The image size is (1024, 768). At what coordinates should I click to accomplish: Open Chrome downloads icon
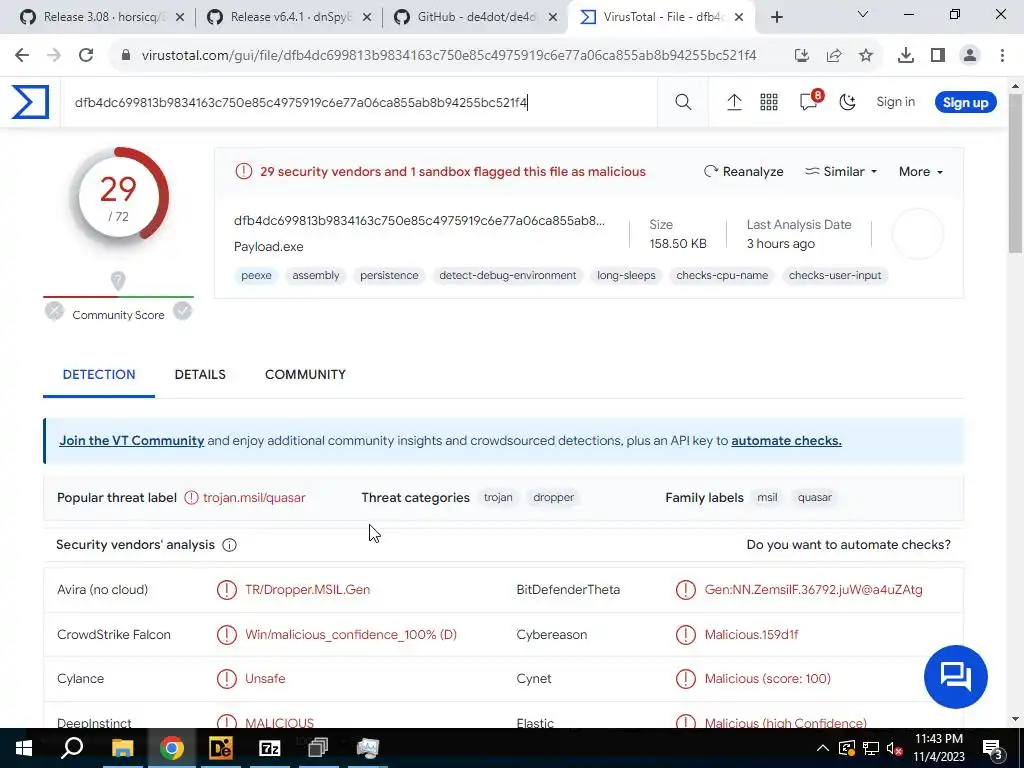tap(906, 56)
